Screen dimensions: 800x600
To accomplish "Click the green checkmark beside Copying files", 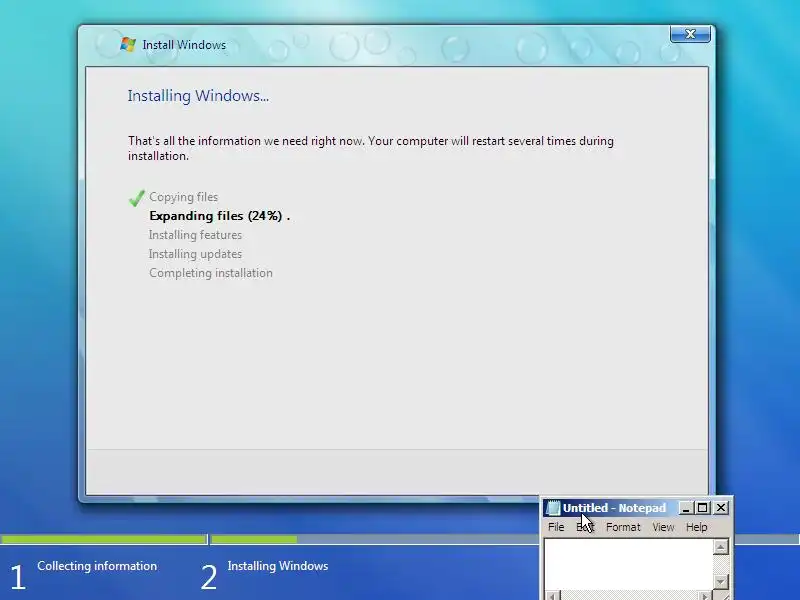I will (137, 198).
